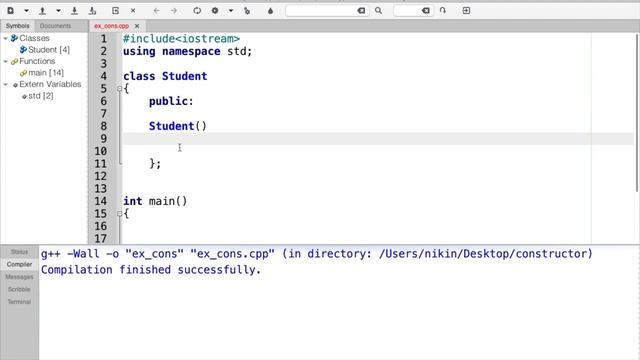This screenshot has width=640, height=360.
Task: Click the "public:" keyword on line 6
Action: (x=171, y=101)
